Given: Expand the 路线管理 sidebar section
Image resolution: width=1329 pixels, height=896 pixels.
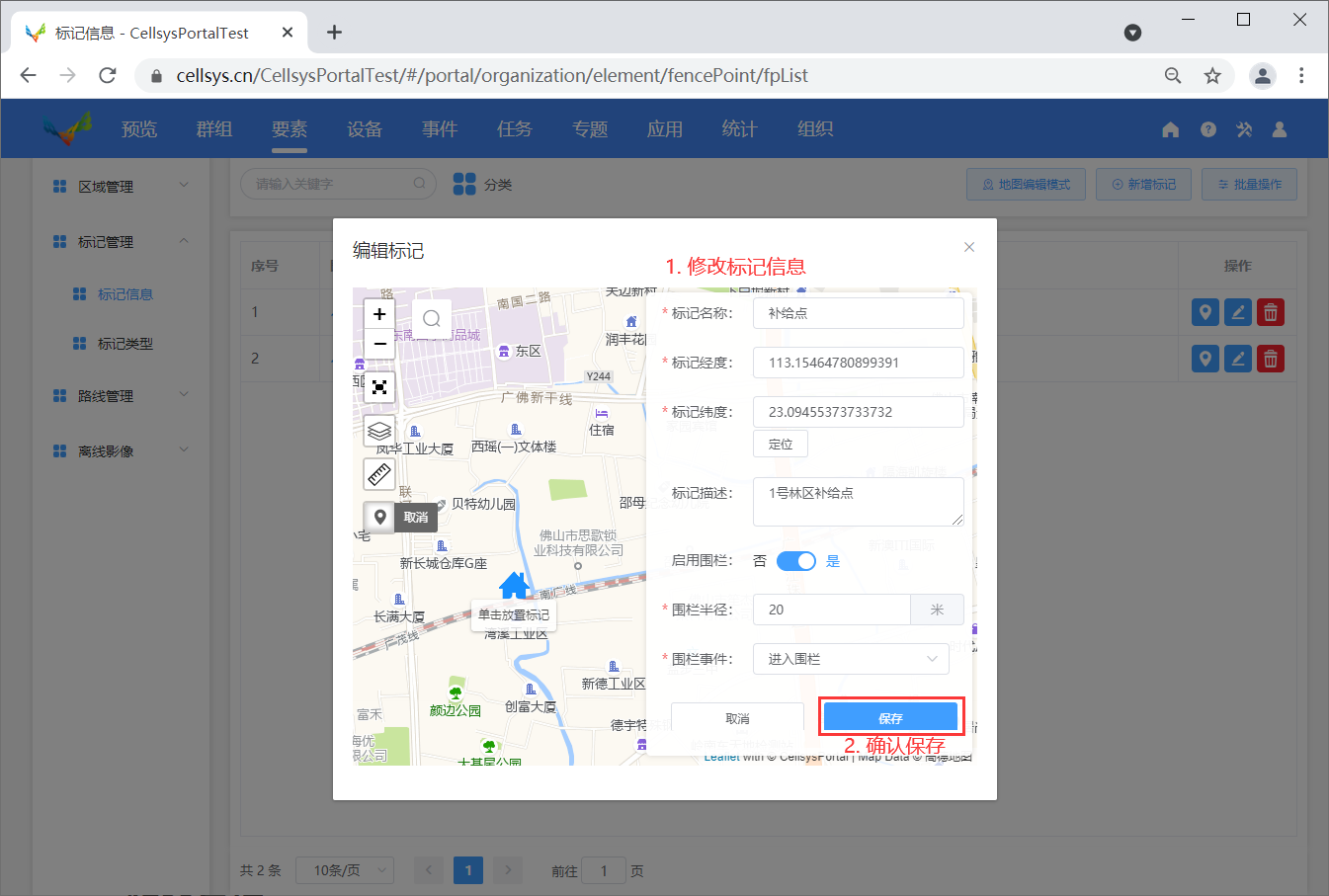Looking at the screenshot, I should tap(120, 395).
